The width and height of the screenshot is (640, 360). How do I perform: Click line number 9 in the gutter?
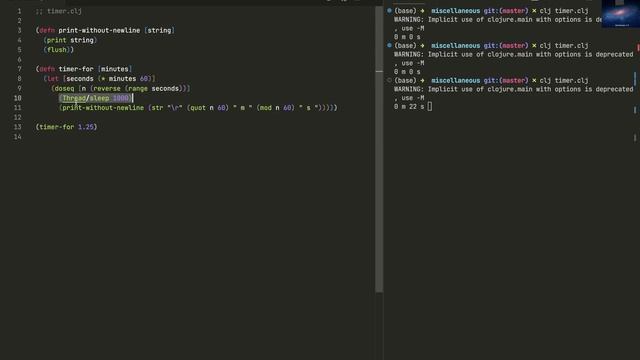(x=19, y=88)
